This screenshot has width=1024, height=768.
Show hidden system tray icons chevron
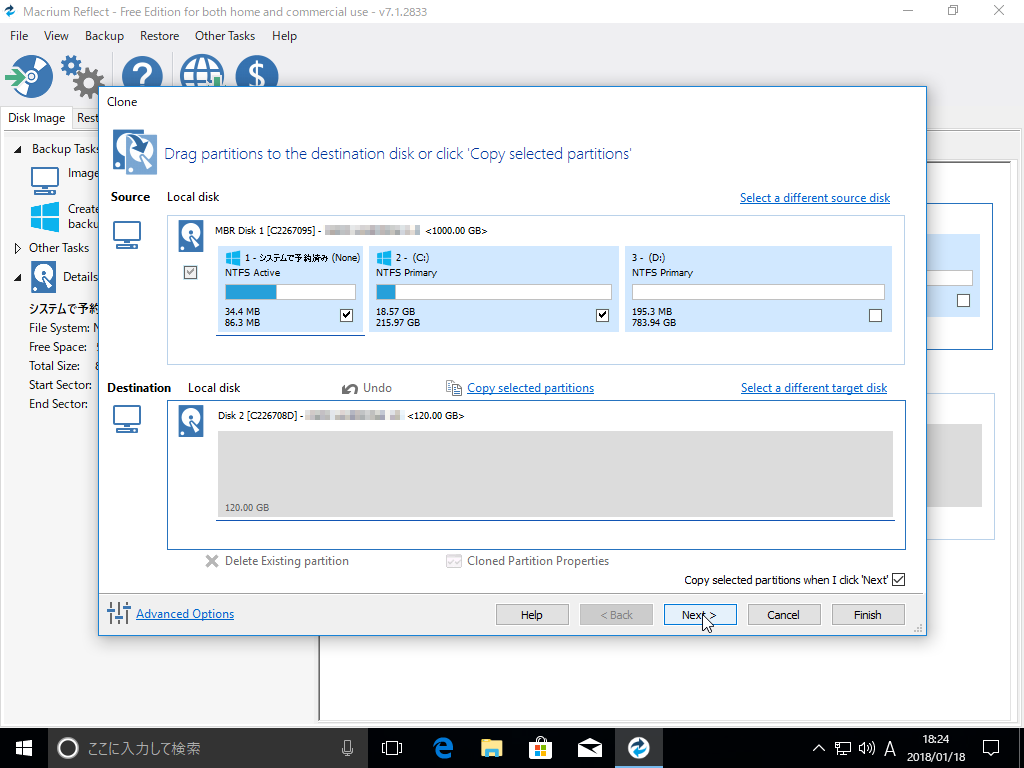pyautogui.click(x=818, y=748)
